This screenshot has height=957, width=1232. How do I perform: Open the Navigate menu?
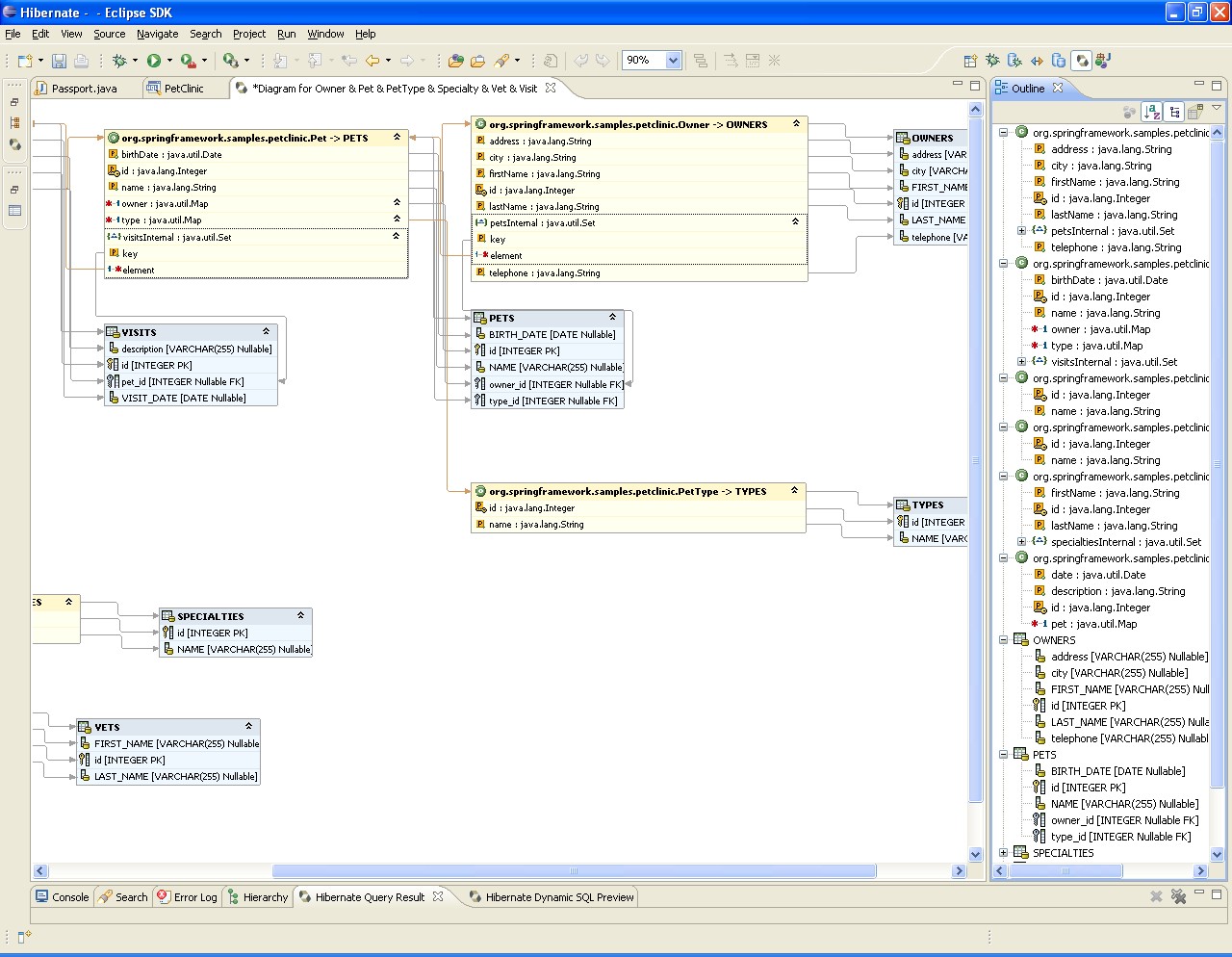click(157, 34)
